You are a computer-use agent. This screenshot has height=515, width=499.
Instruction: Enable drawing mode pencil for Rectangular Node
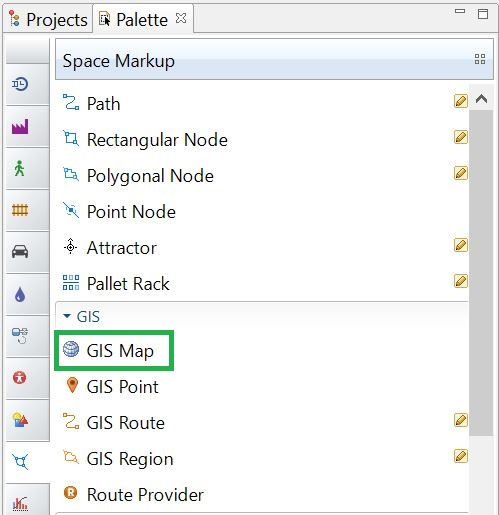pos(461,137)
